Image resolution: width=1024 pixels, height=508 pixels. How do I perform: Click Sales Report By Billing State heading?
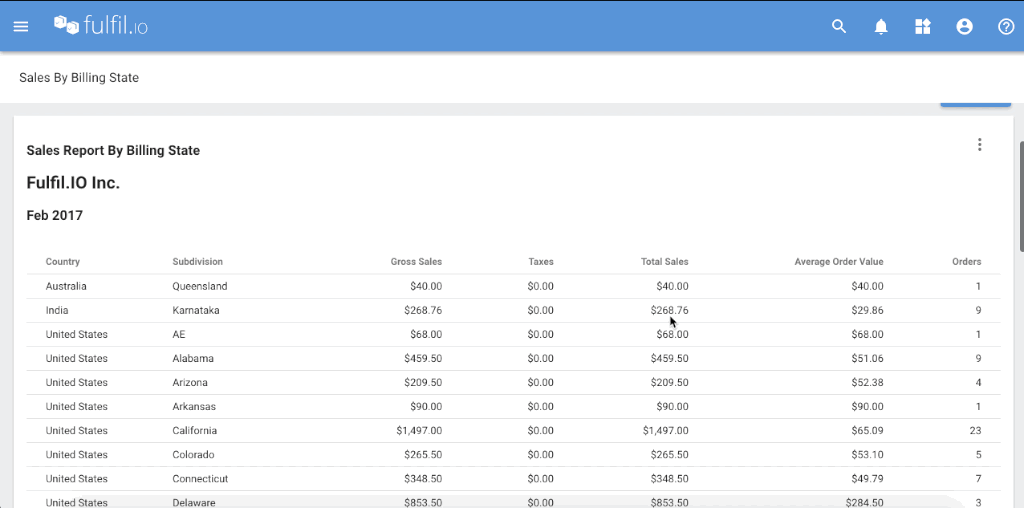(x=113, y=151)
